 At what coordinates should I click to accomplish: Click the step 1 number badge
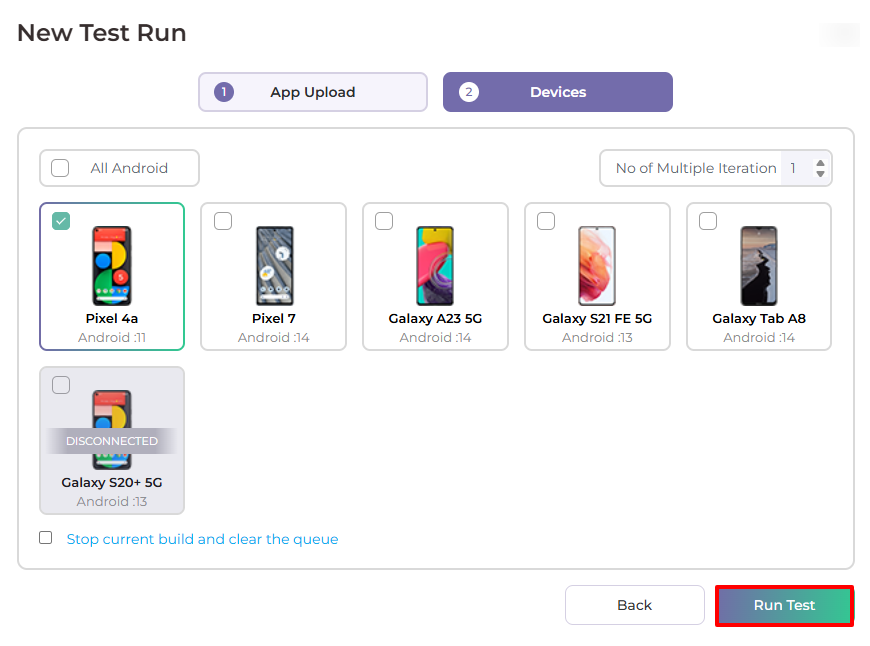point(224,92)
